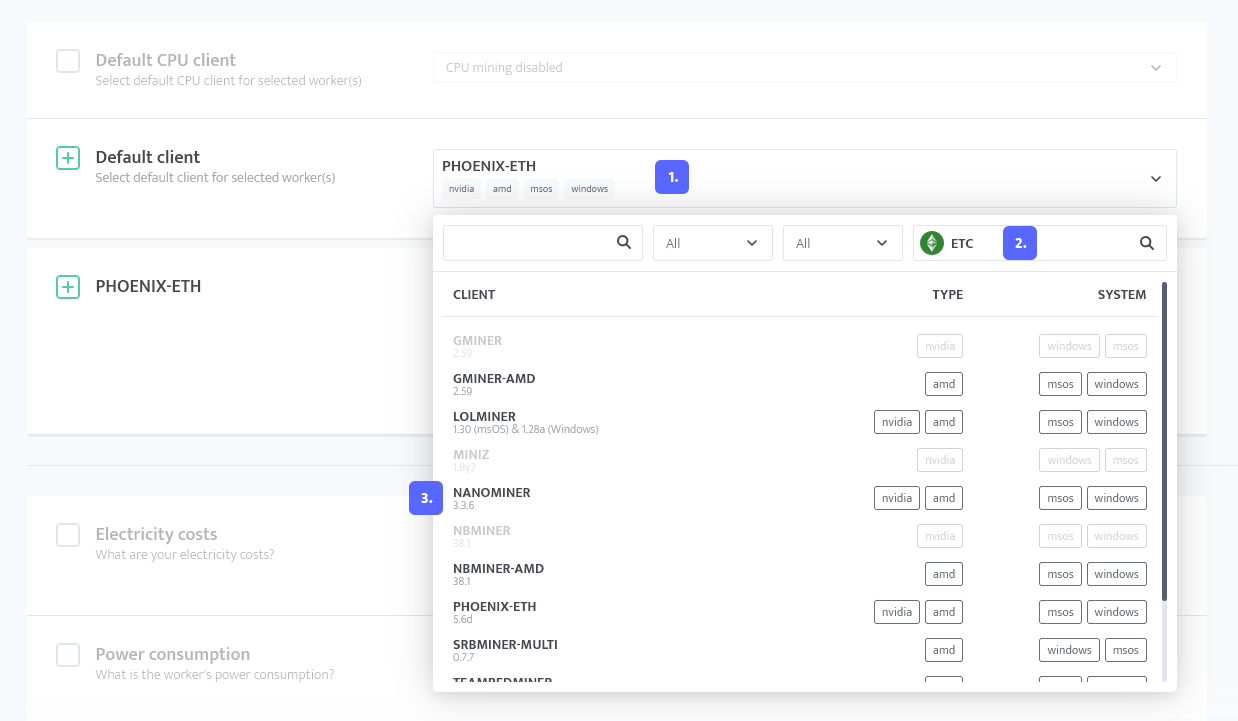This screenshot has height=721, width=1238.
Task: Open the first All filter dropdown
Action: point(713,243)
